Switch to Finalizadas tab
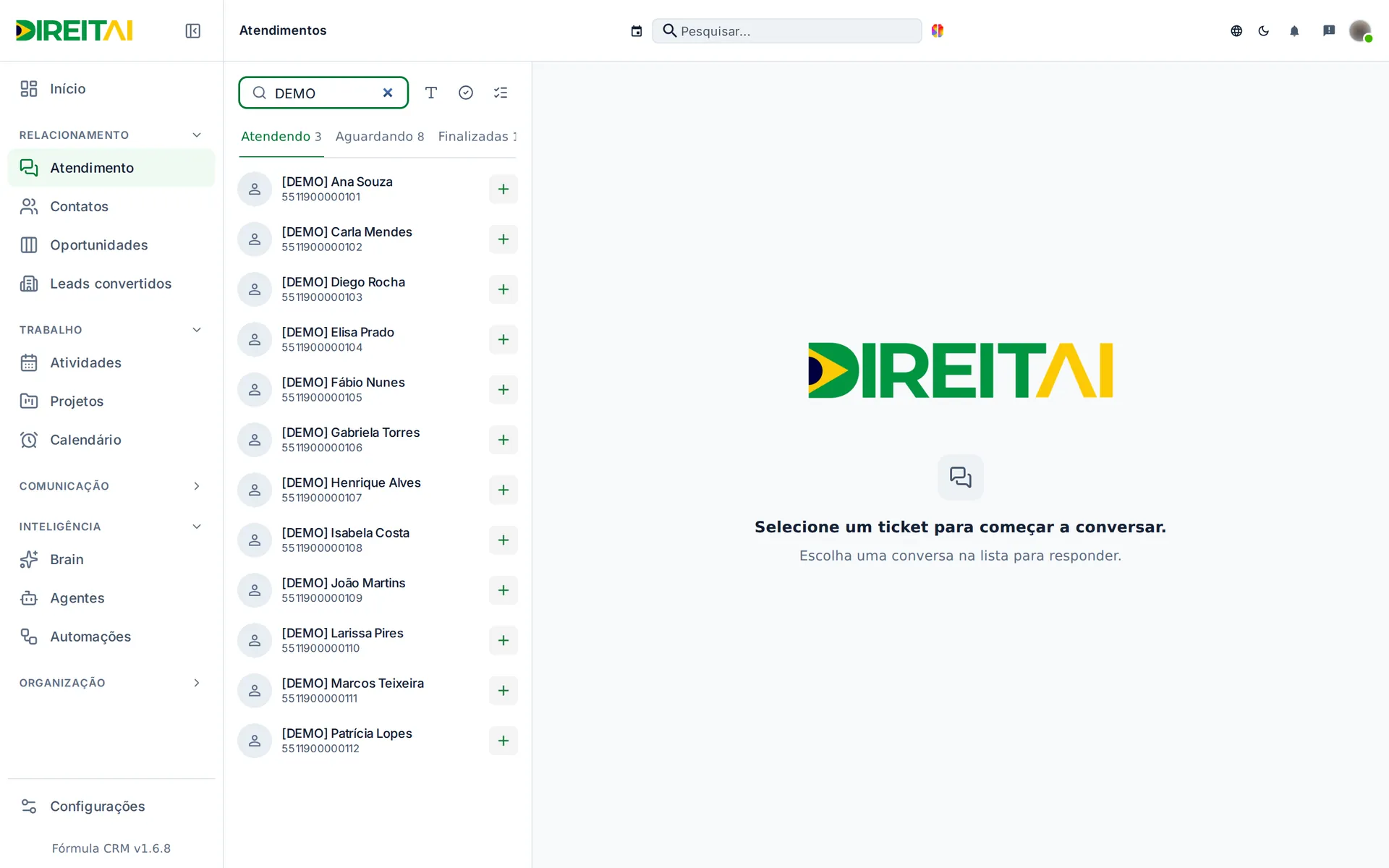Viewport: 1389px width, 868px height. tap(477, 137)
